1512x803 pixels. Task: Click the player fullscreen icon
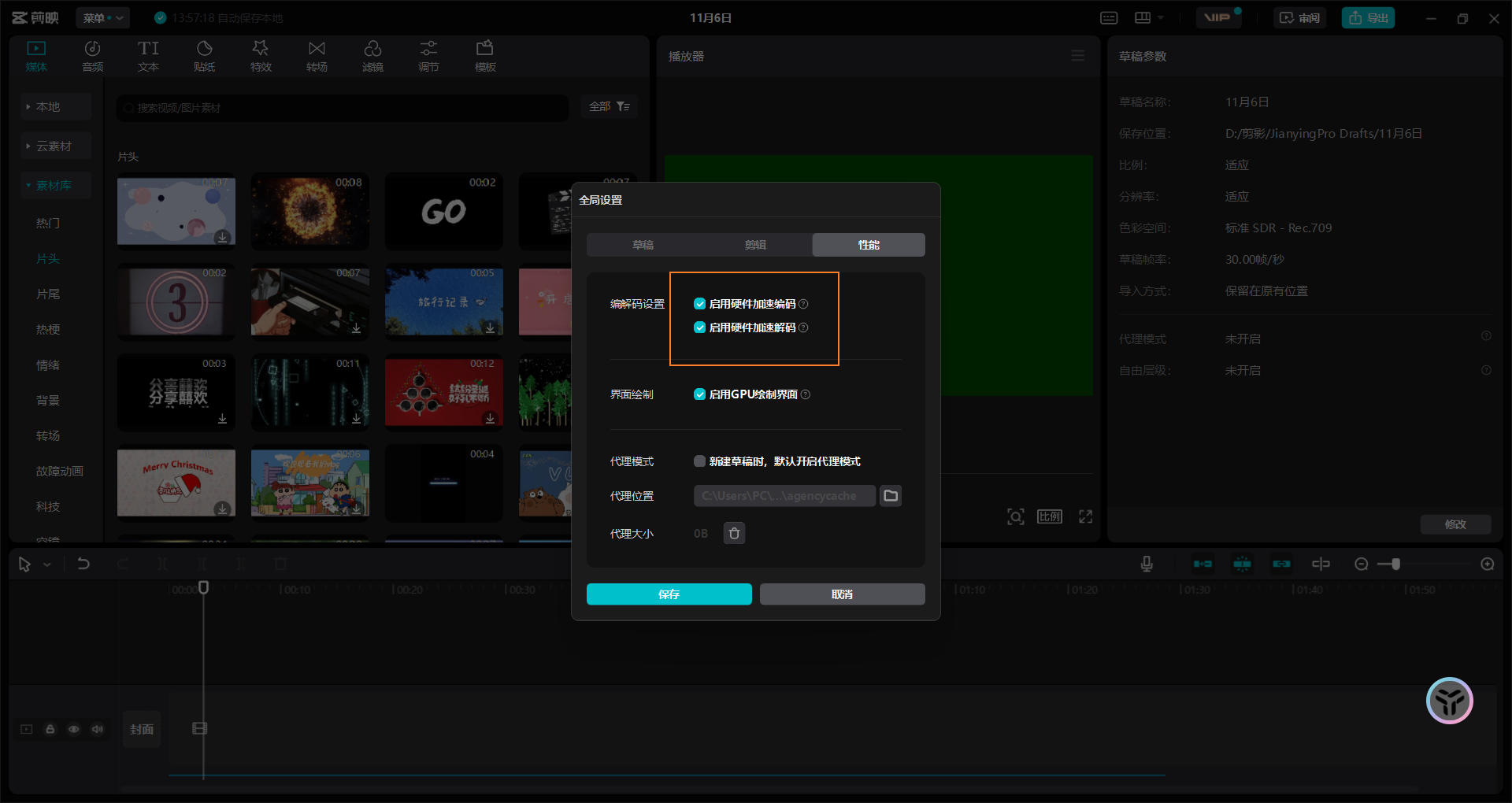pyautogui.click(x=1086, y=516)
